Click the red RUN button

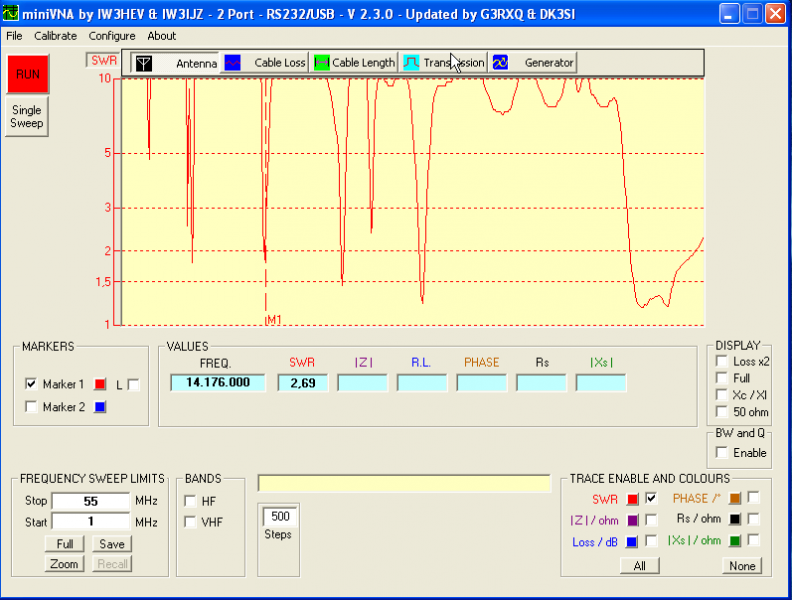(x=28, y=74)
